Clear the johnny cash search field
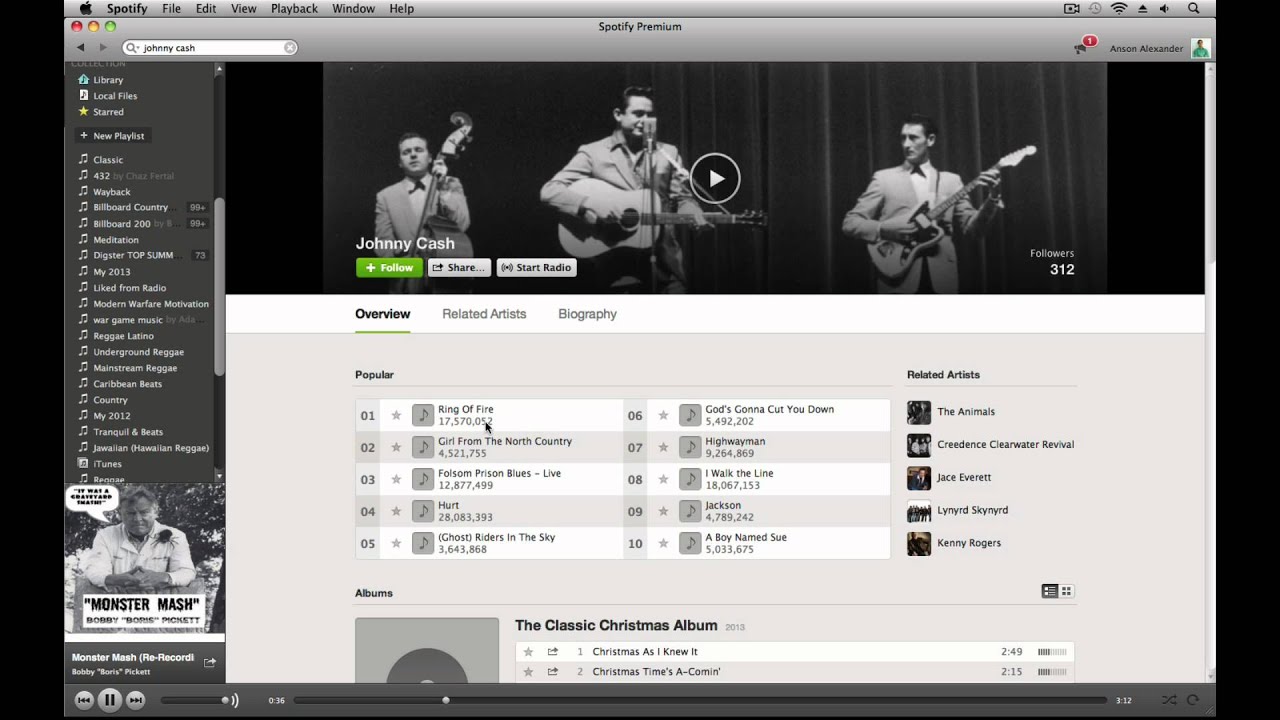 (x=290, y=47)
